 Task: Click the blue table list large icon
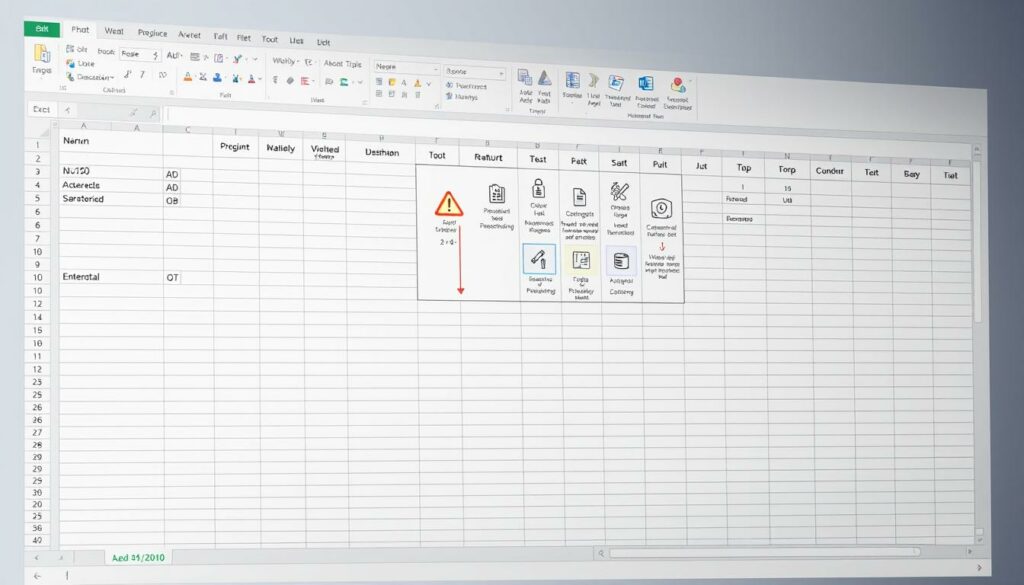573,80
